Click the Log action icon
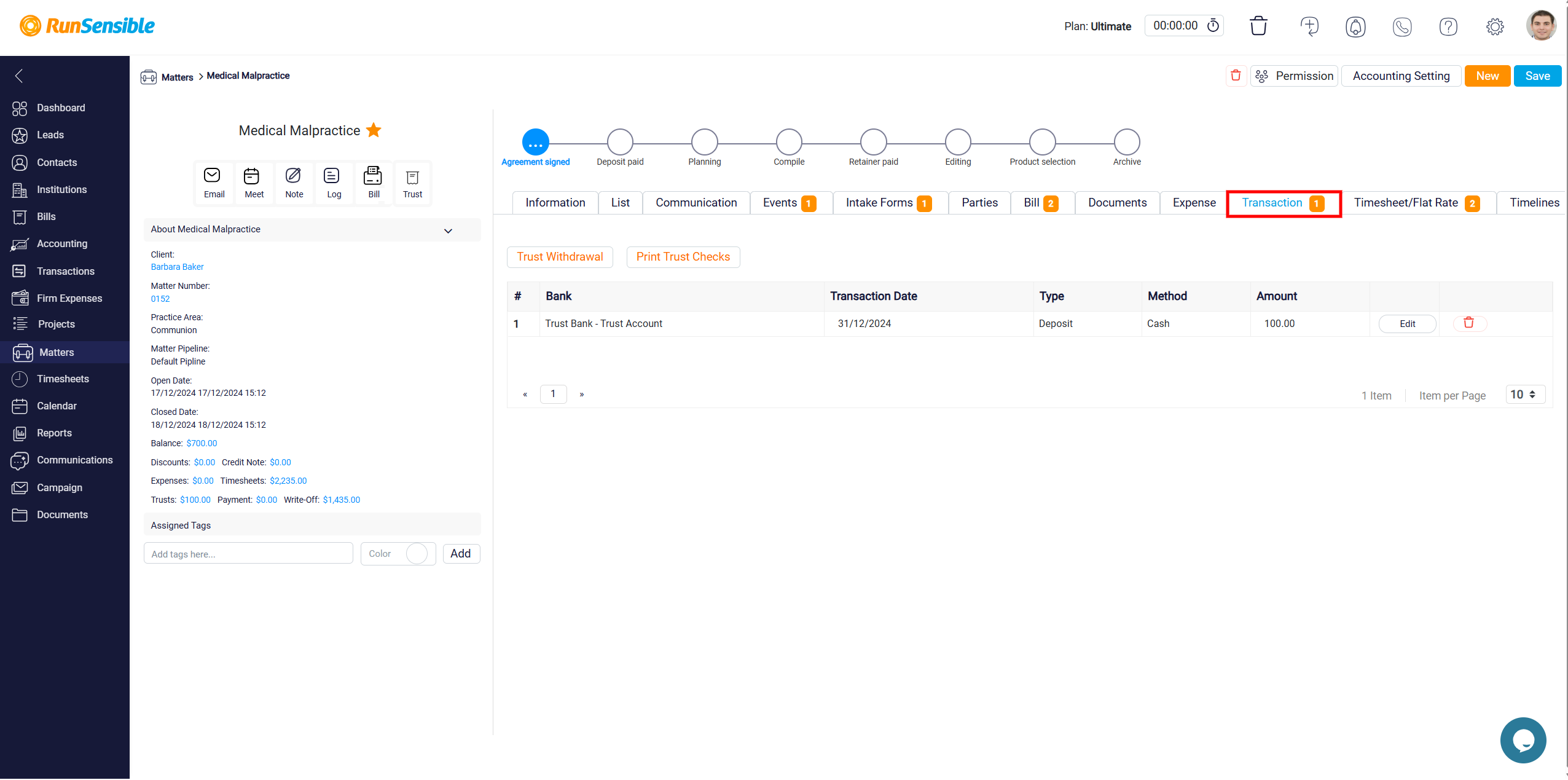 click(x=334, y=183)
